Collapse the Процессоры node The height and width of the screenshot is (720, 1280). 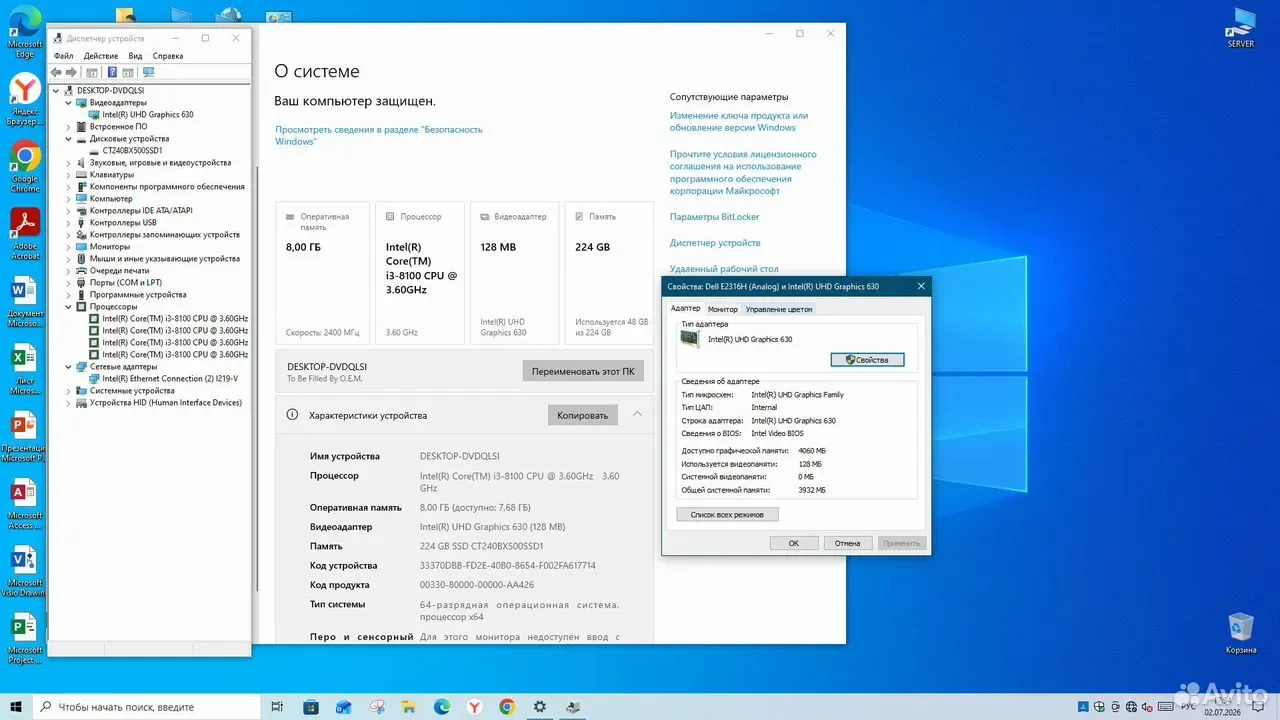click(69, 307)
